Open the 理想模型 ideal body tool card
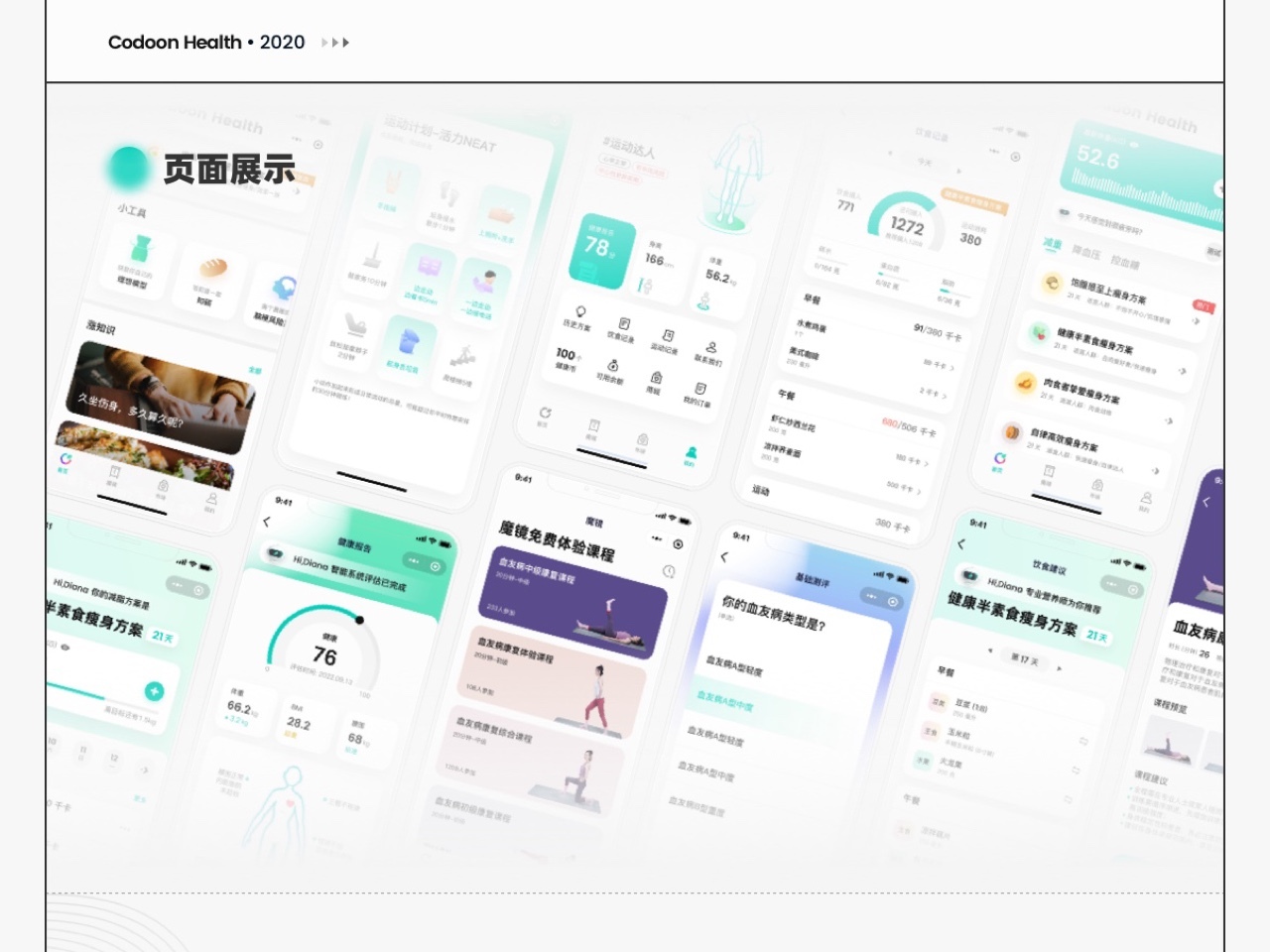This screenshot has width=1270, height=952. (138, 262)
